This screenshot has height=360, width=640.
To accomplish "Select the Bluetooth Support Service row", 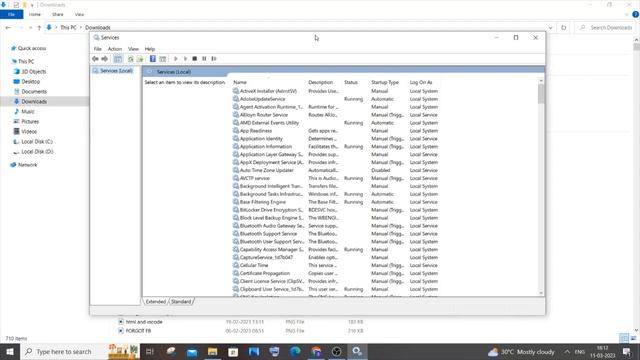I will click(x=336, y=234).
